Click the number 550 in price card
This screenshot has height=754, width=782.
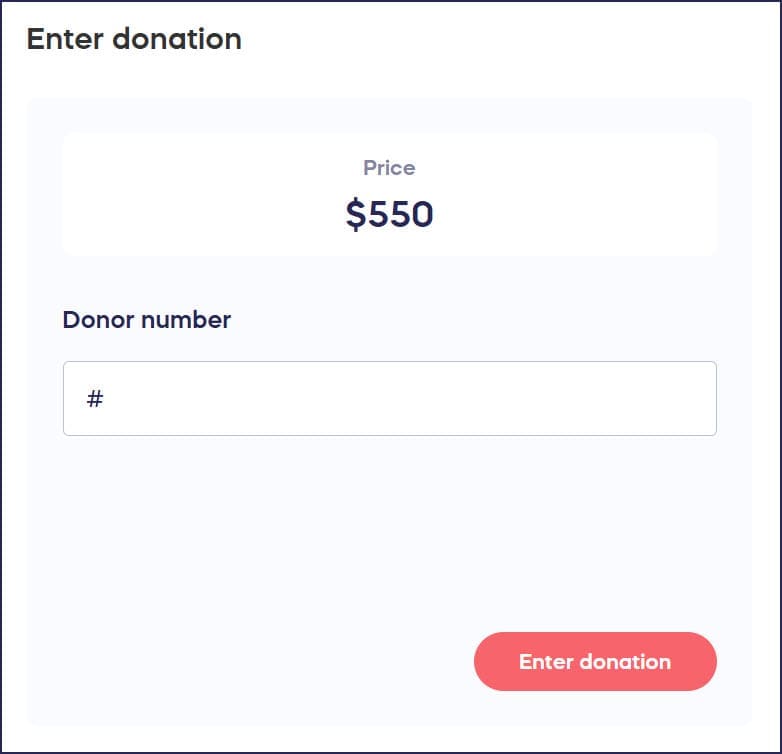tap(401, 215)
